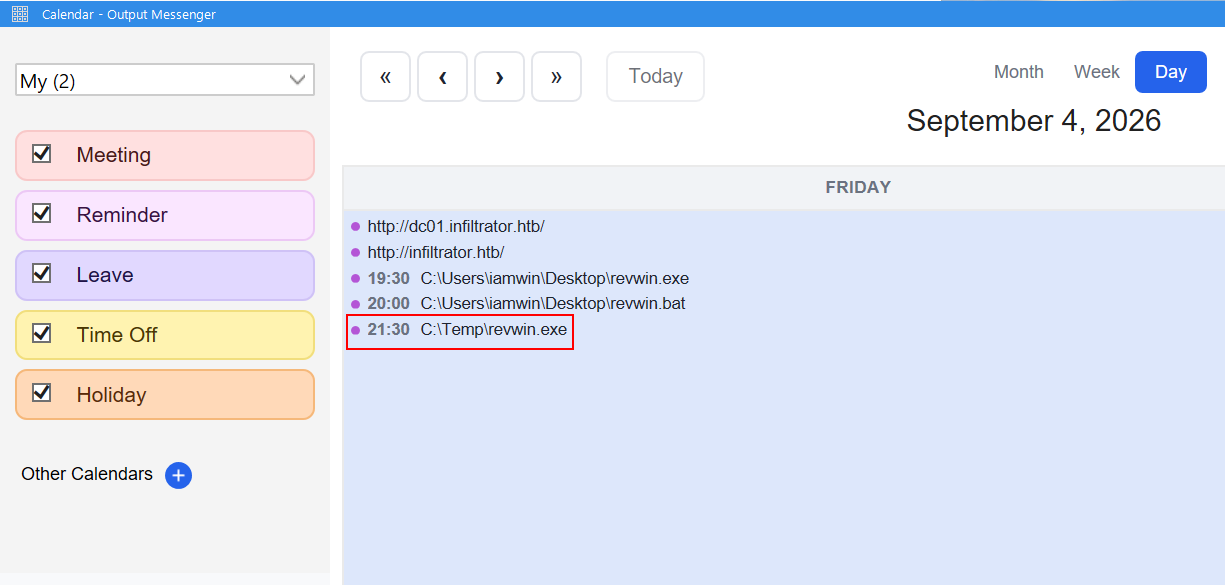Select the Meeting category label
Image resolution: width=1225 pixels, height=585 pixels.
[114, 155]
